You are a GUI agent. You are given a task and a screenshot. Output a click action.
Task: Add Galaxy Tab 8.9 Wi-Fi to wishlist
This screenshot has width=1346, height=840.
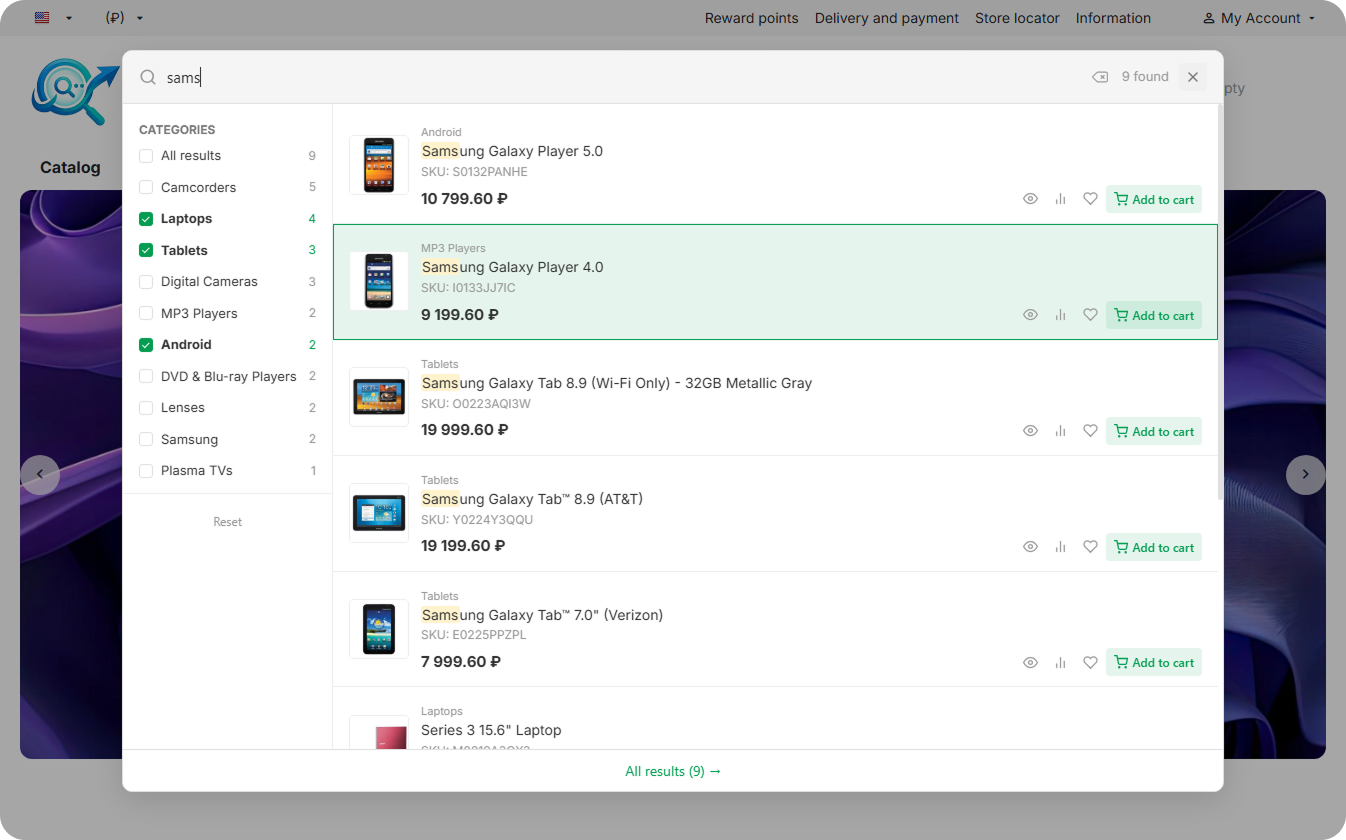point(1090,431)
